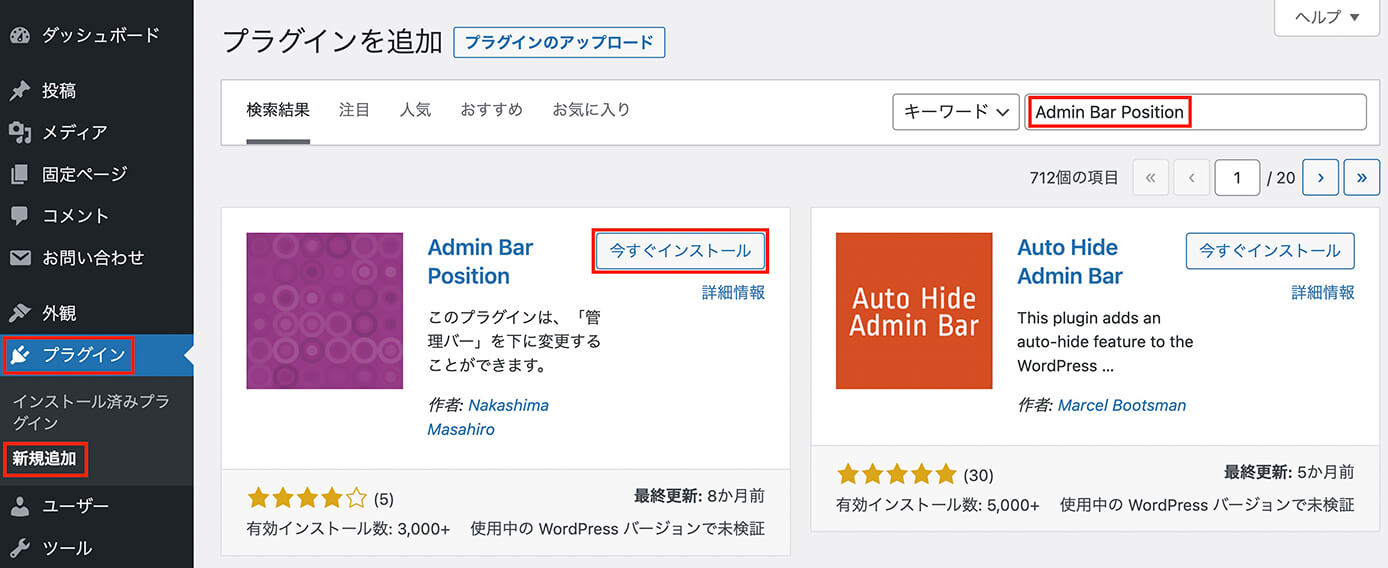
Task: Click the 固定ページ pages icon
Action: point(20,174)
